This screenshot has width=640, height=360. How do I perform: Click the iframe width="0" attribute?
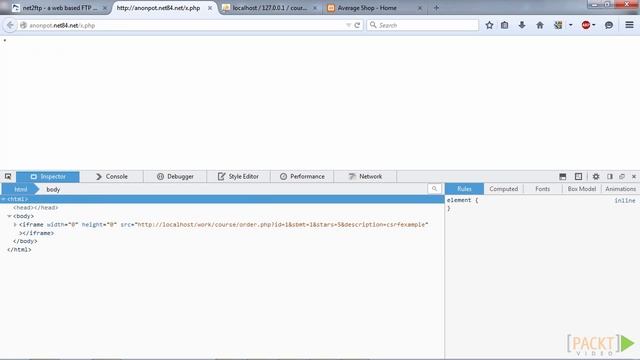coord(62,224)
